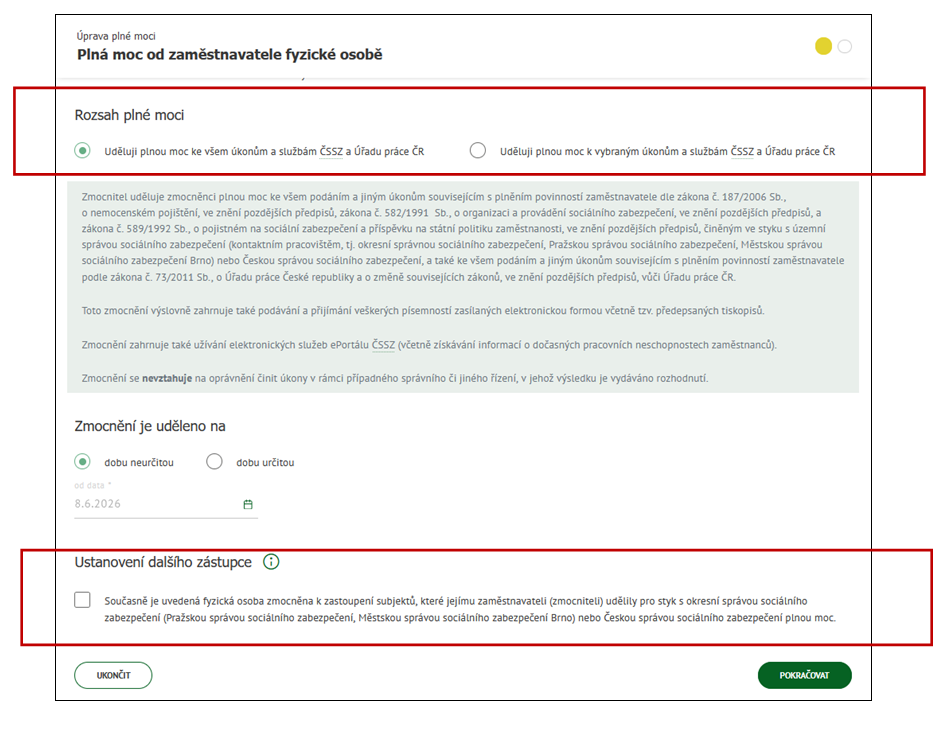Click the empty second step indicator circle
Screen dimensions: 952x730
pyautogui.click(x=845, y=46)
